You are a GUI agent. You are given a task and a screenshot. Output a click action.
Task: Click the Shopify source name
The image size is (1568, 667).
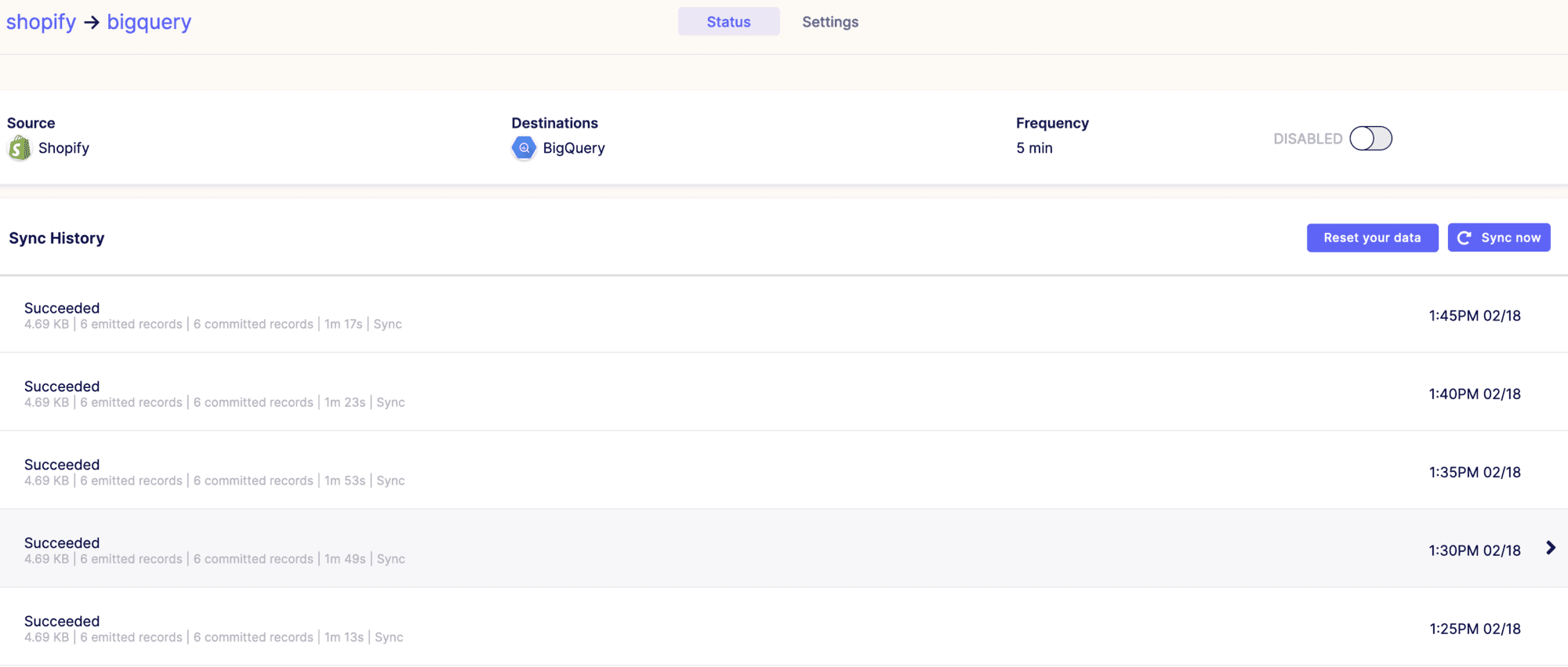[64, 148]
